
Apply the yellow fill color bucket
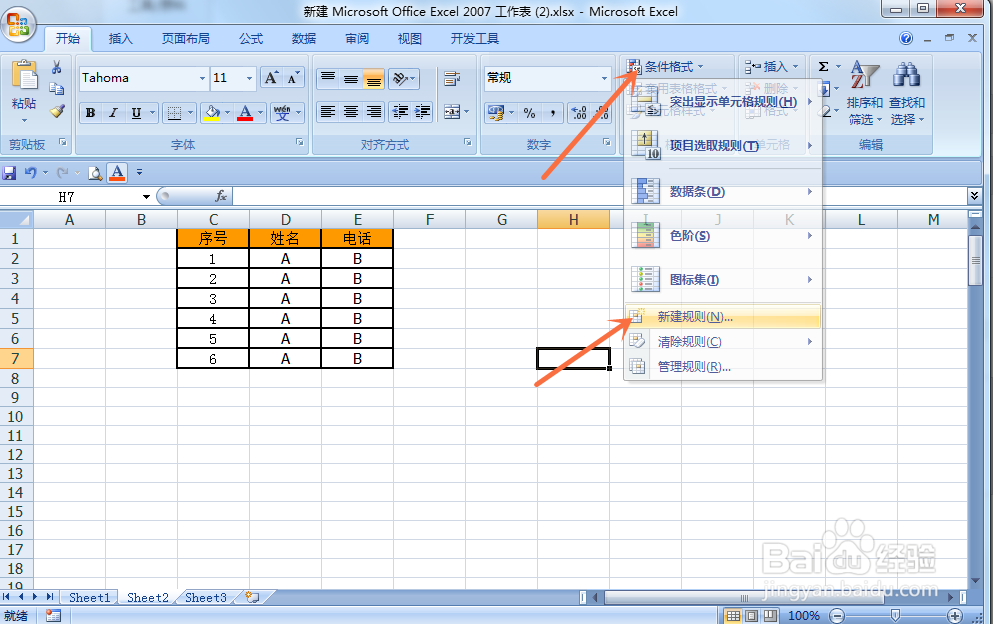tap(212, 113)
